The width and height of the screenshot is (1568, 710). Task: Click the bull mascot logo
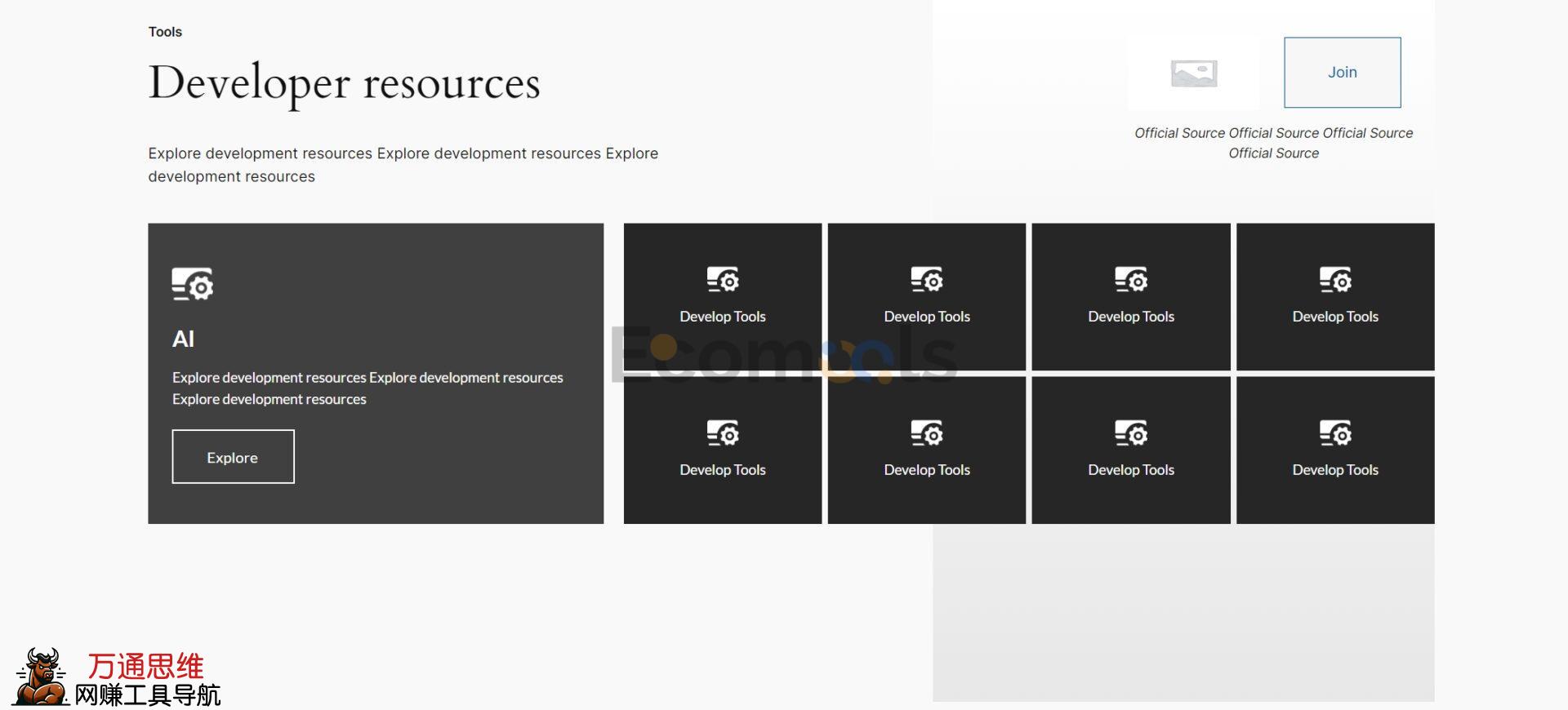[x=42, y=676]
